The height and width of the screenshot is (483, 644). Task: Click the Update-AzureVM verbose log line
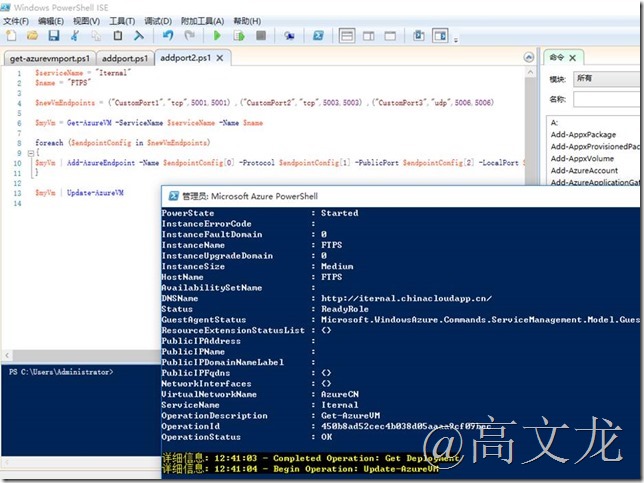(x=301, y=469)
